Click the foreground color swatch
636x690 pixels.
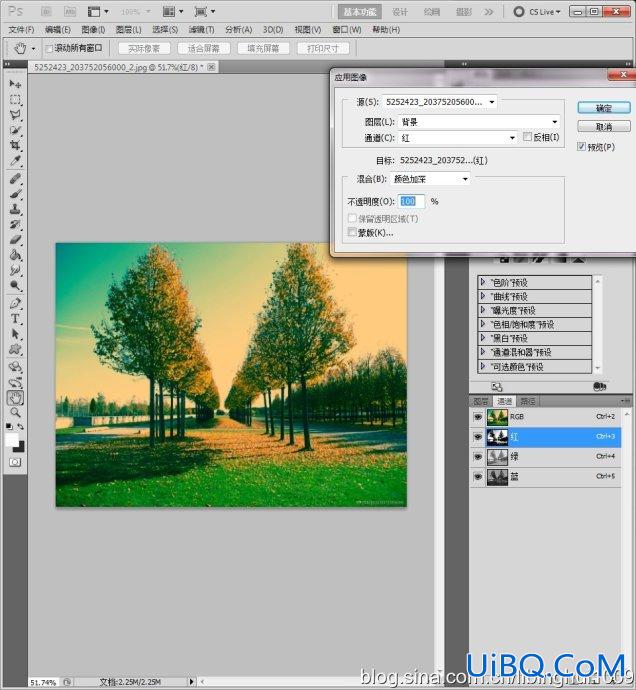pyautogui.click(x=11, y=440)
